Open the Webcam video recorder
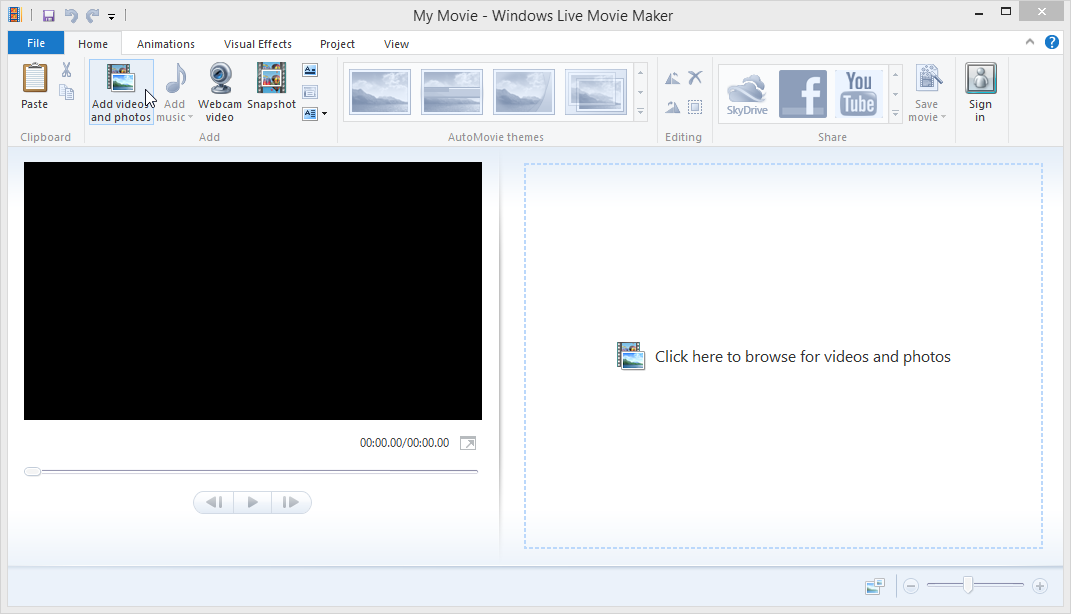Viewport: 1071px width, 614px height. [x=219, y=92]
